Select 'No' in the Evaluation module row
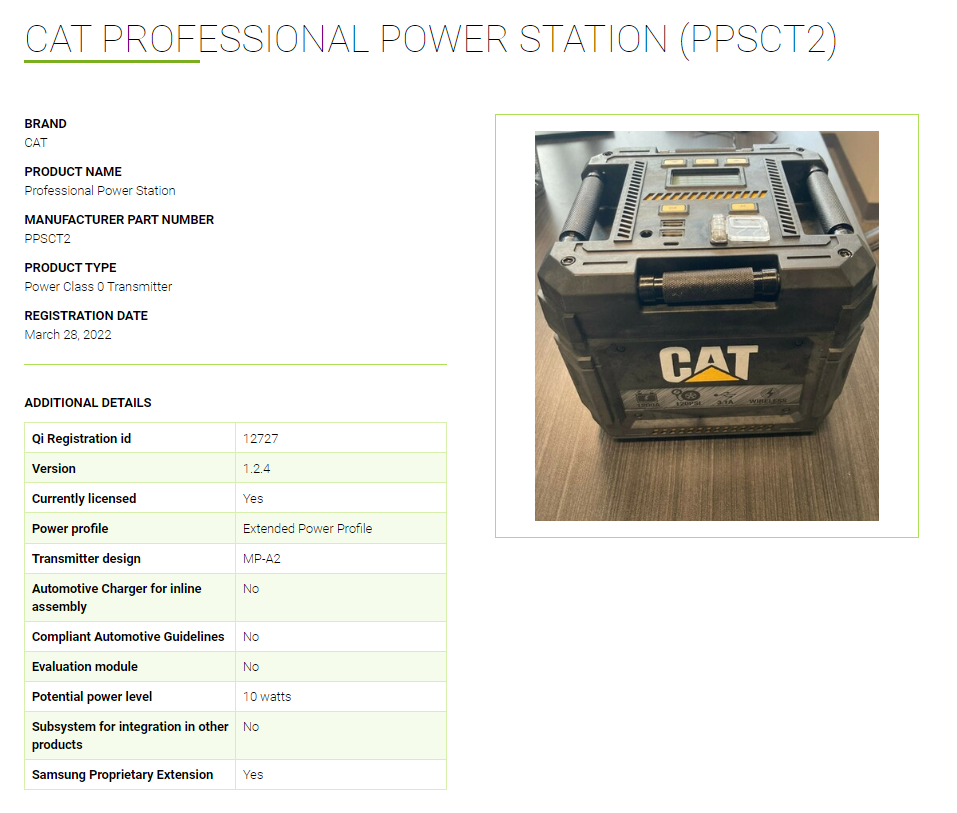Viewport: 957px width, 813px height. click(251, 667)
